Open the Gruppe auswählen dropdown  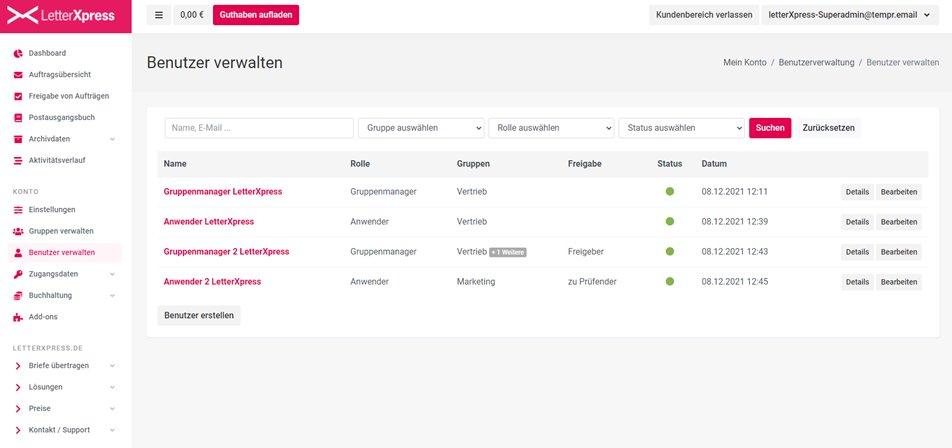coord(420,128)
